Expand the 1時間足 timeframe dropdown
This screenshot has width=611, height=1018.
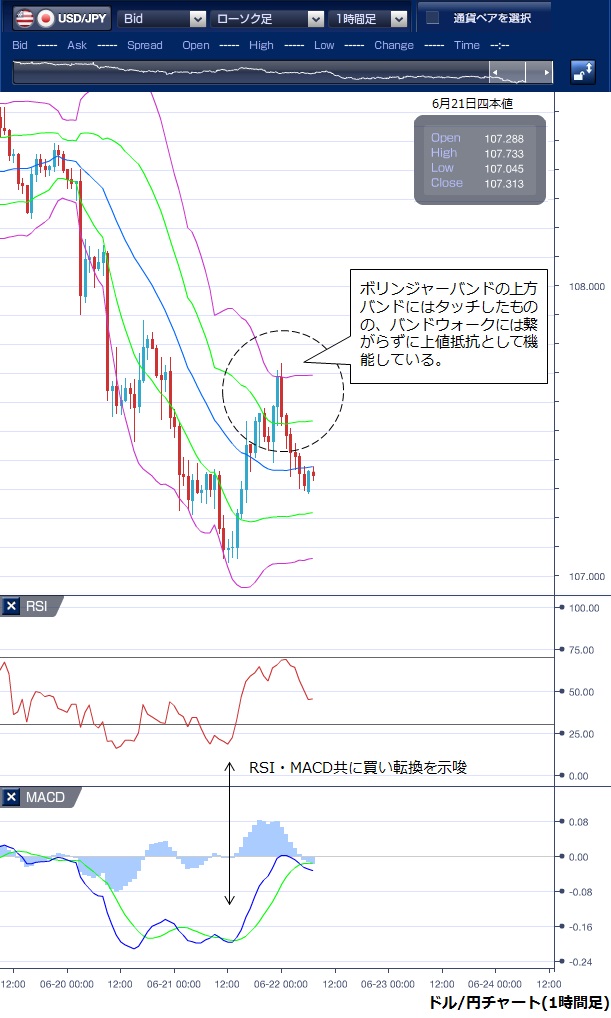[369, 18]
